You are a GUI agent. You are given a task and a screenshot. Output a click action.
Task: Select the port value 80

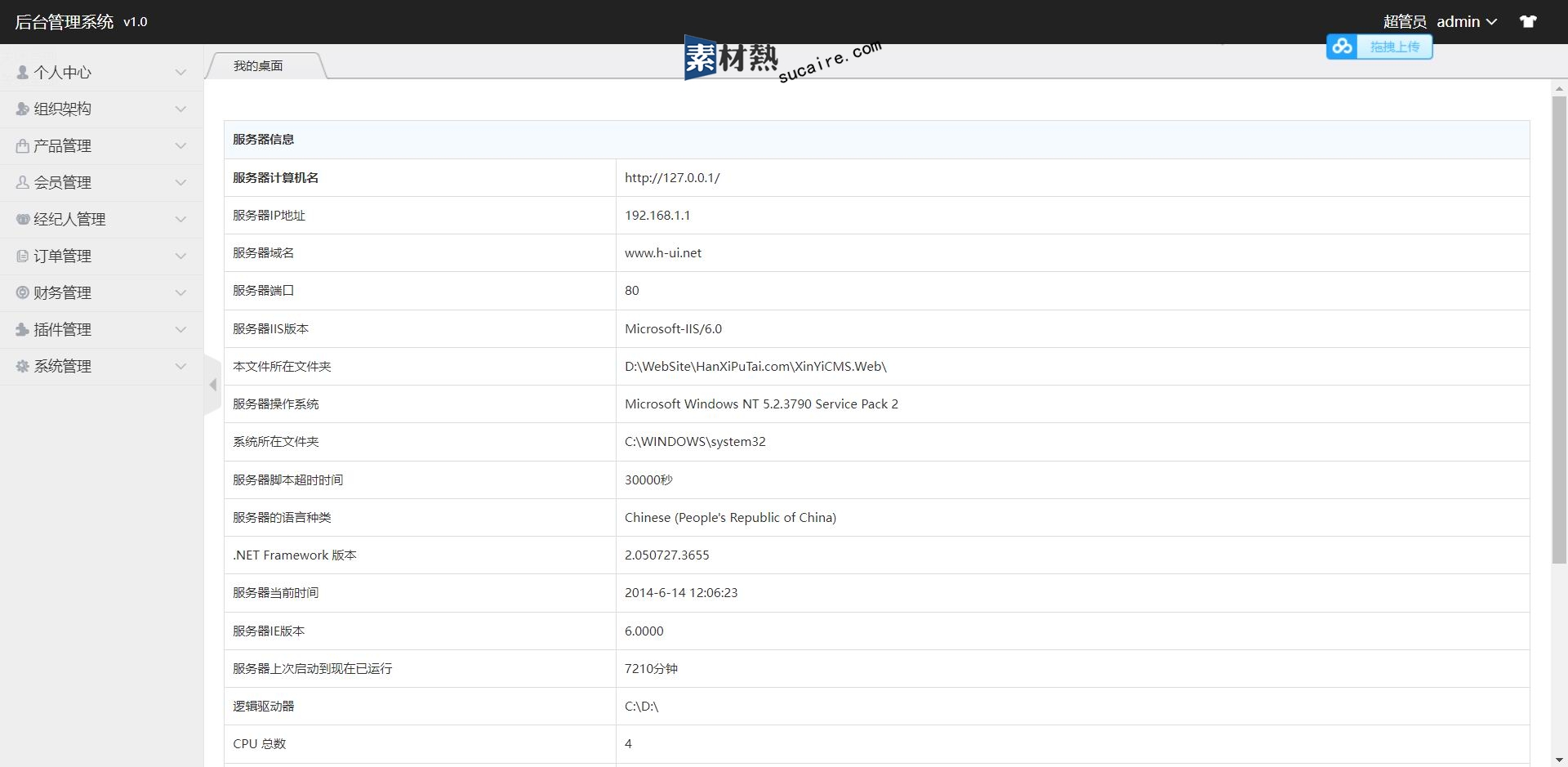[x=632, y=291]
